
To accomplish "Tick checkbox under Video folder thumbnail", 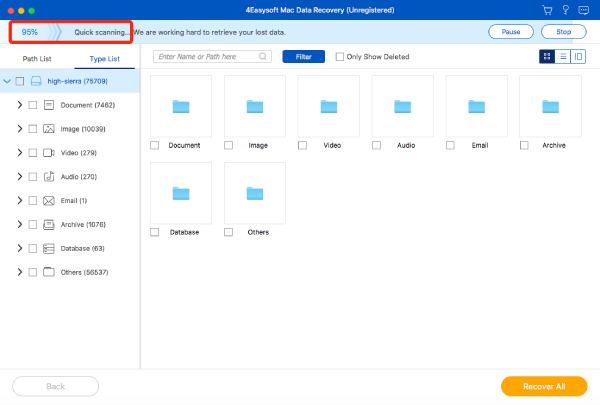I will coord(302,145).
